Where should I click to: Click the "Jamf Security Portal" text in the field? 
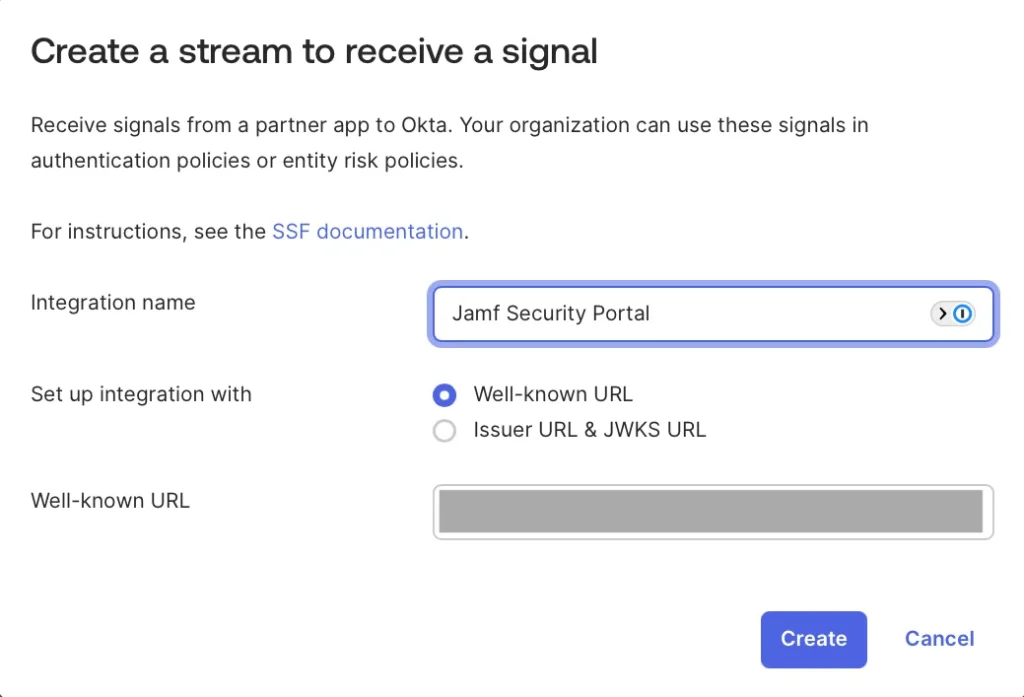pos(551,314)
